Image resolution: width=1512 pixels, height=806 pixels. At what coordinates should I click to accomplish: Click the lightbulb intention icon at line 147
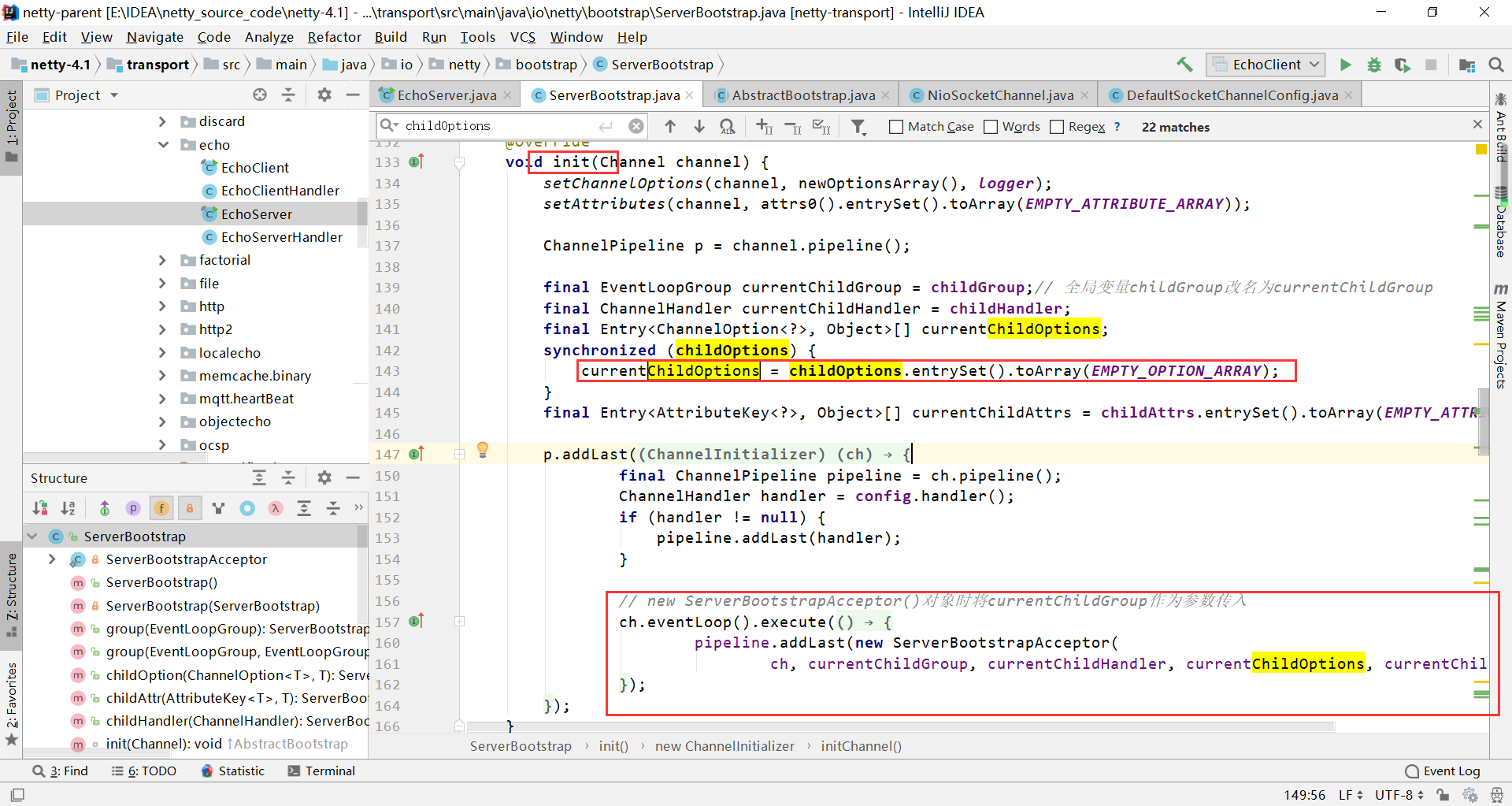point(483,451)
